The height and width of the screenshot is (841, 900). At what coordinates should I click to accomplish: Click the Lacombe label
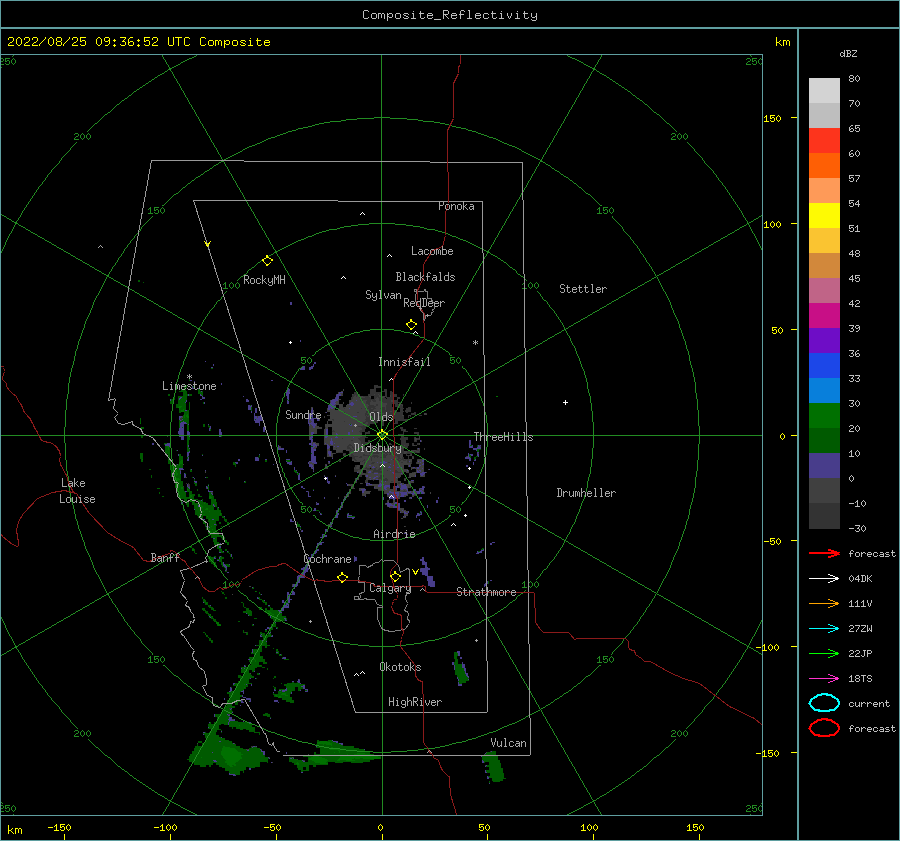tap(432, 251)
